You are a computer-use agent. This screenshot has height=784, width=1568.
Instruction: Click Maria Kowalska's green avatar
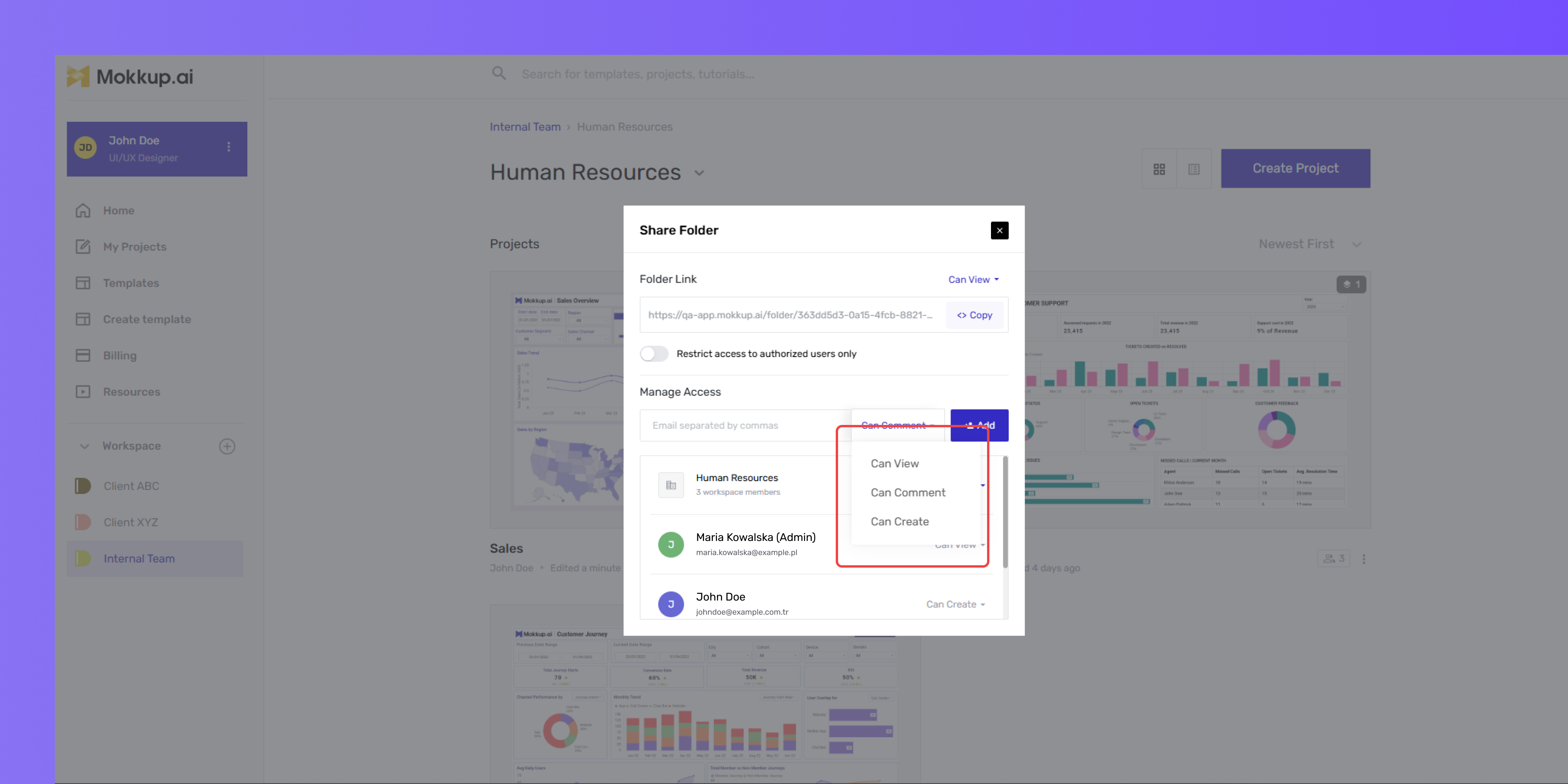pyautogui.click(x=671, y=545)
